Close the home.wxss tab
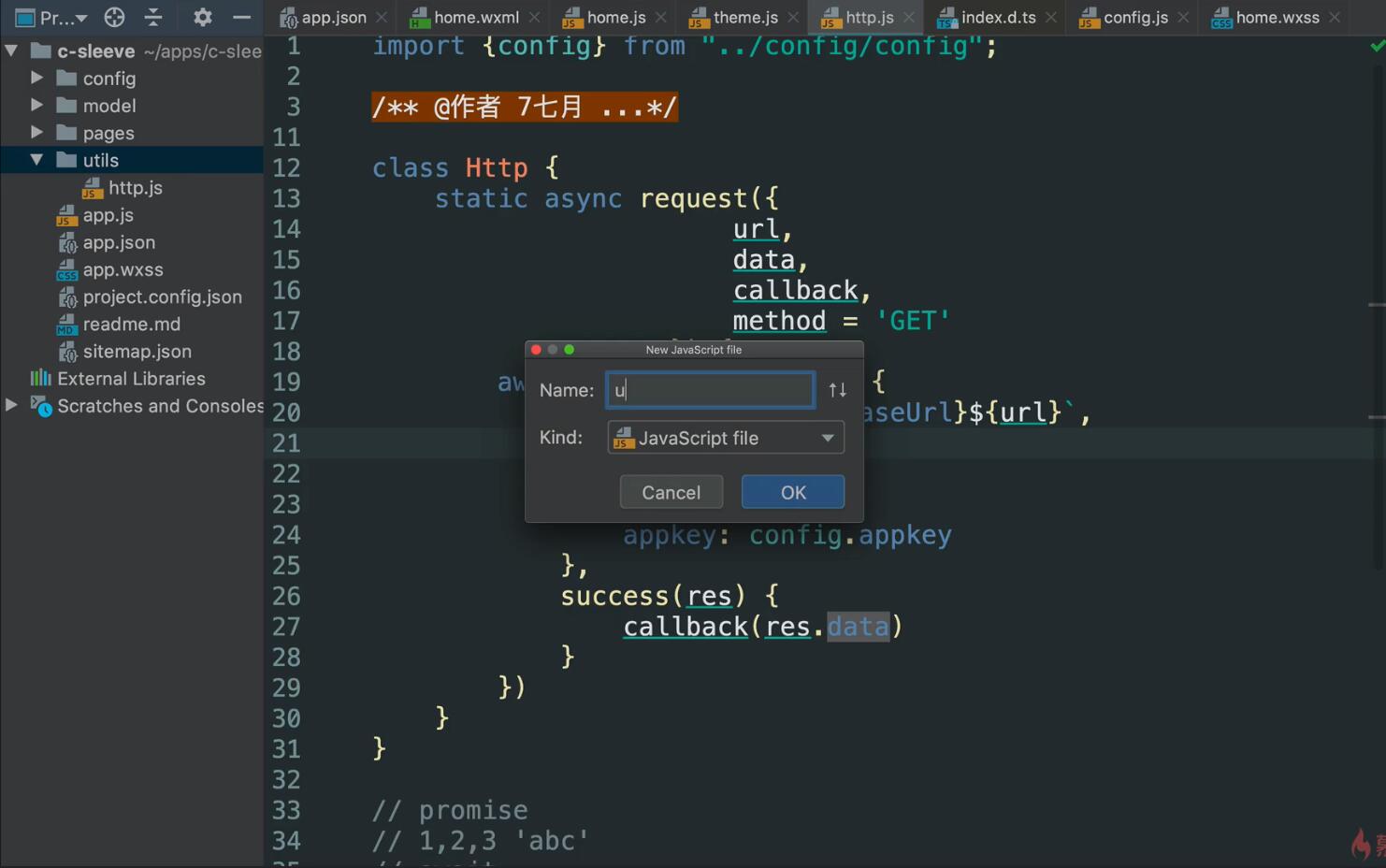 point(1335,18)
